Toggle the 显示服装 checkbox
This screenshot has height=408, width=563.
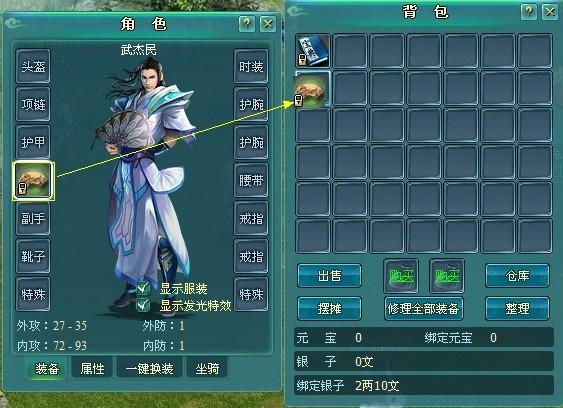pyautogui.click(x=143, y=288)
